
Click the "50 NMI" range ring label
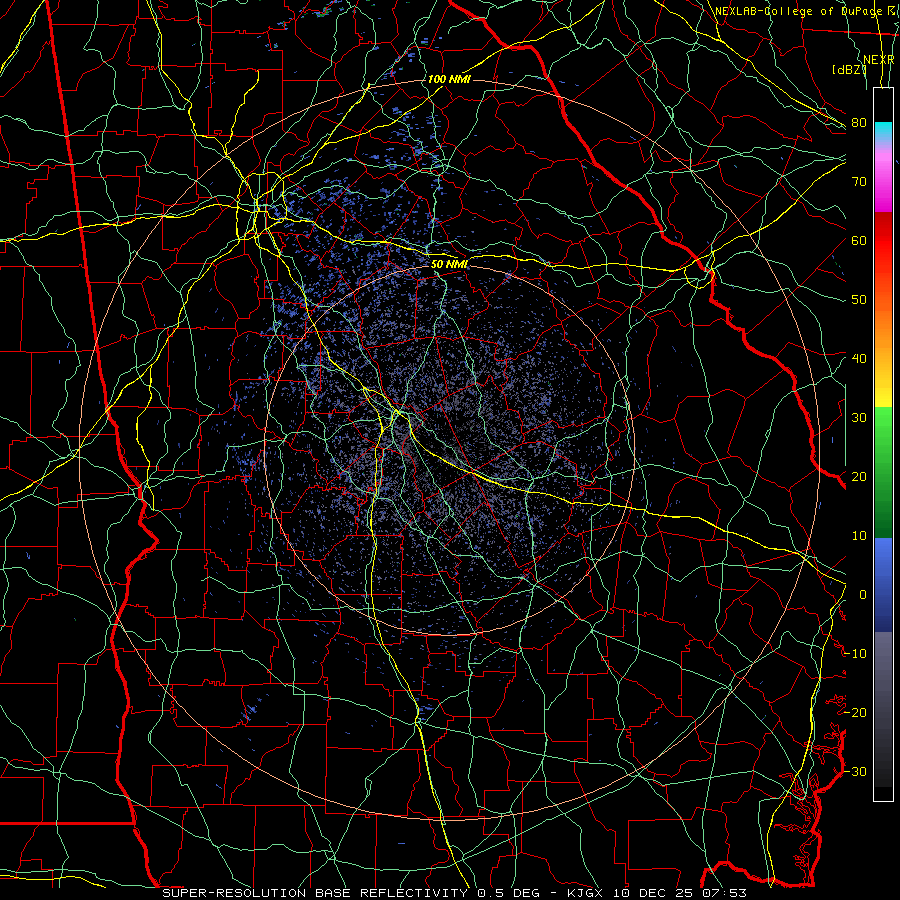tap(449, 265)
